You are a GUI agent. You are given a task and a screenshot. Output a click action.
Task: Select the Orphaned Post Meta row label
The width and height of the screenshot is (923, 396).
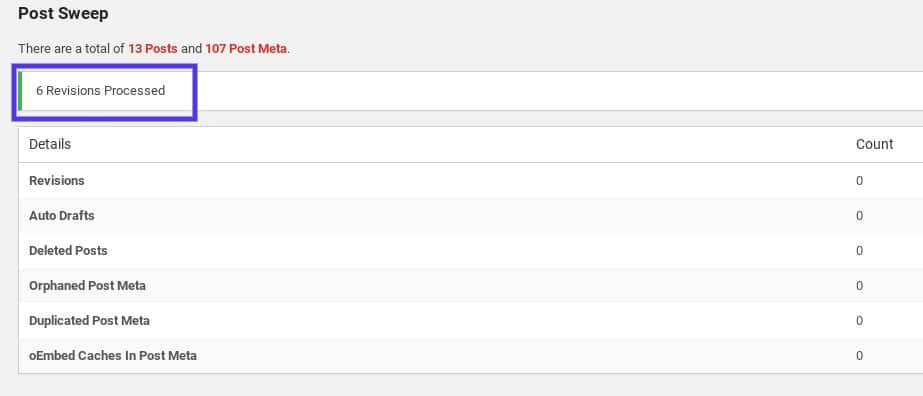coord(87,285)
